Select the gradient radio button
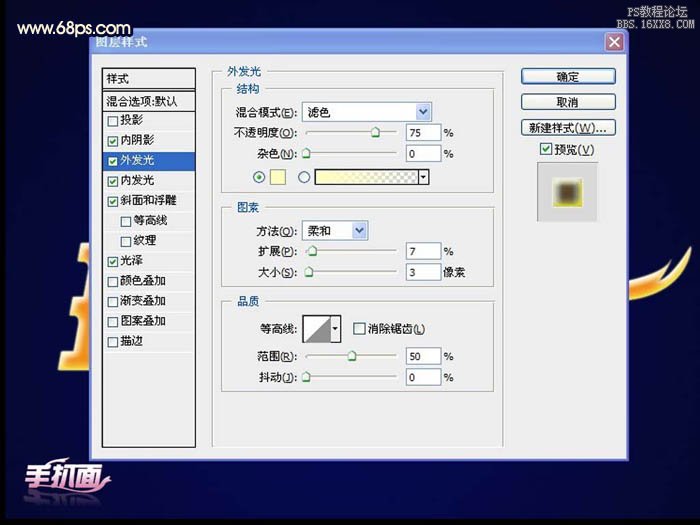This screenshot has width=700, height=525. [x=304, y=177]
